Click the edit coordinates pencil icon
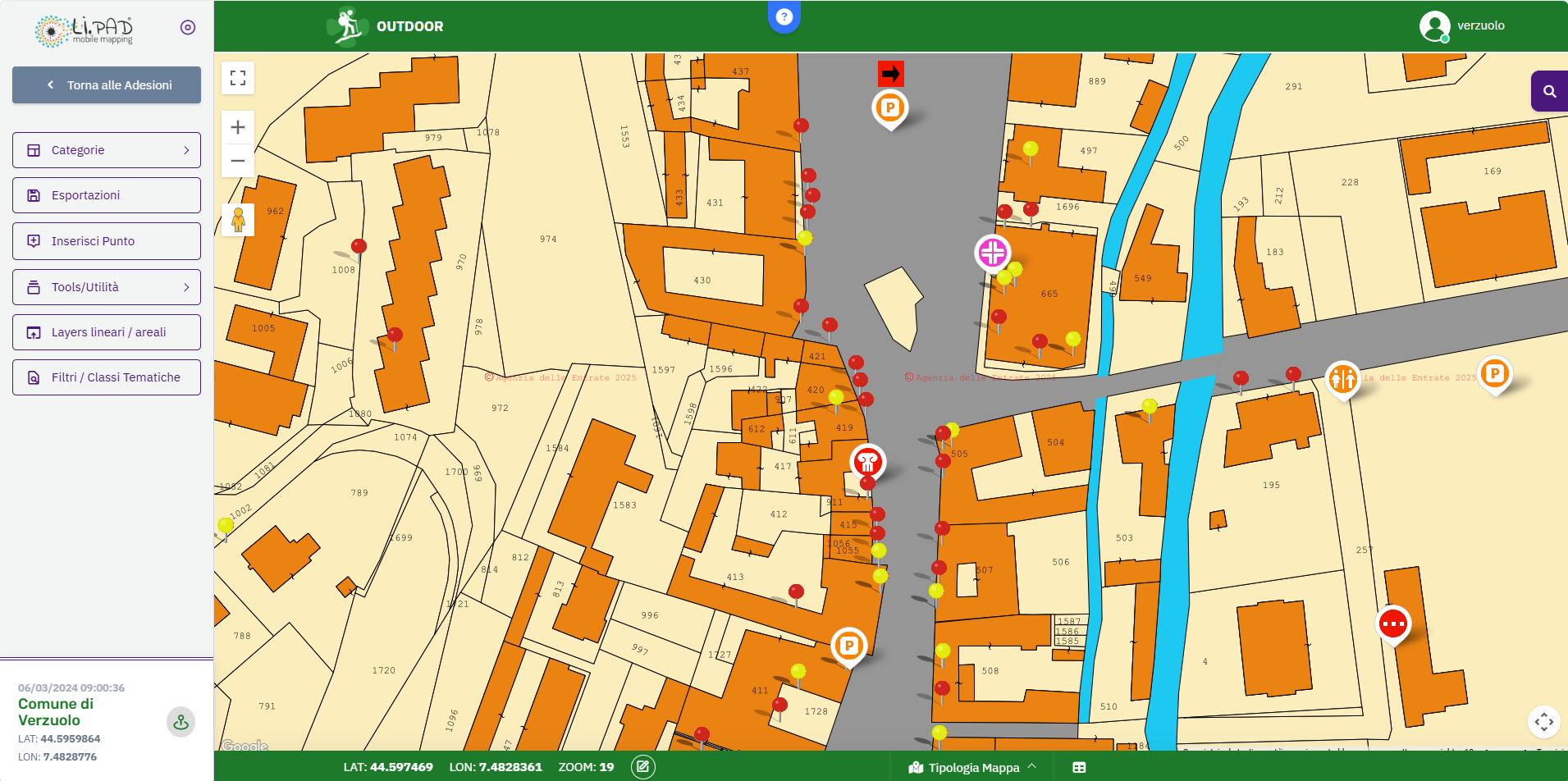Image resolution: width=1568 pixels, height=781 pixels. pyautogui.click(x=642, y=767)
